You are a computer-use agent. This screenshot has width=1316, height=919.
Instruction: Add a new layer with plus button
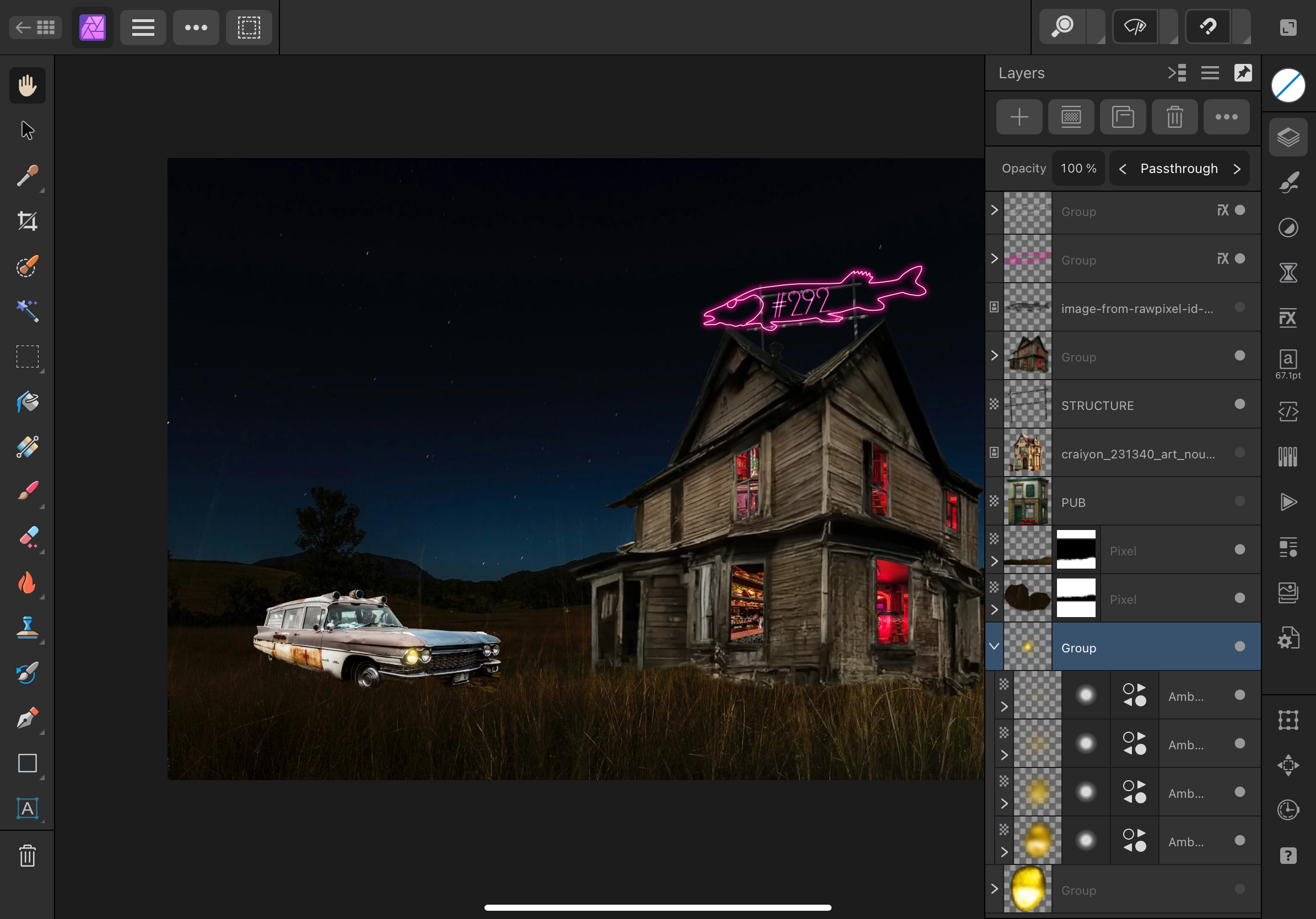click(1019, 117)
